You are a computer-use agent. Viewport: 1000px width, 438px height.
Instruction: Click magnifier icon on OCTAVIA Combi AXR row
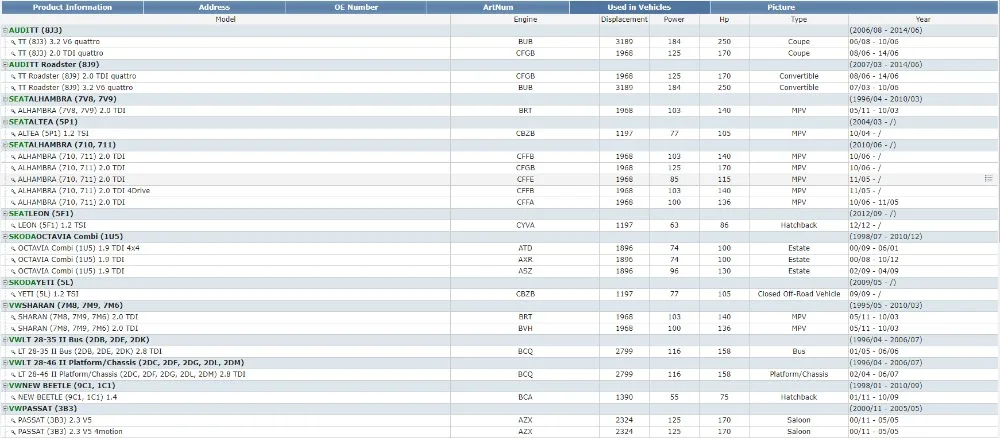pos(13,259)
